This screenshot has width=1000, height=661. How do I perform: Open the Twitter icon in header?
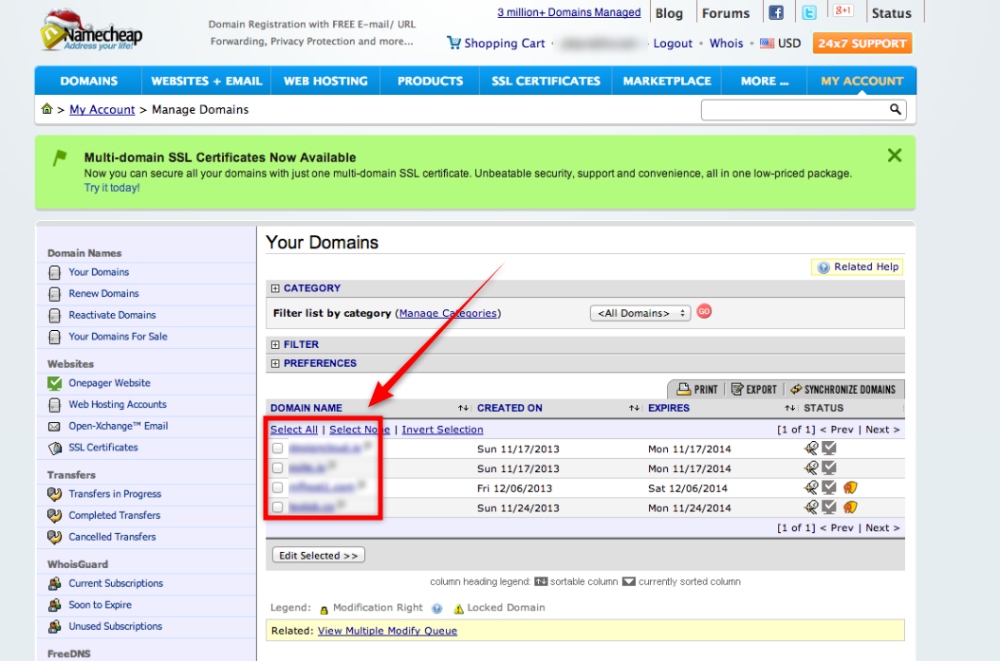point(808,13)
